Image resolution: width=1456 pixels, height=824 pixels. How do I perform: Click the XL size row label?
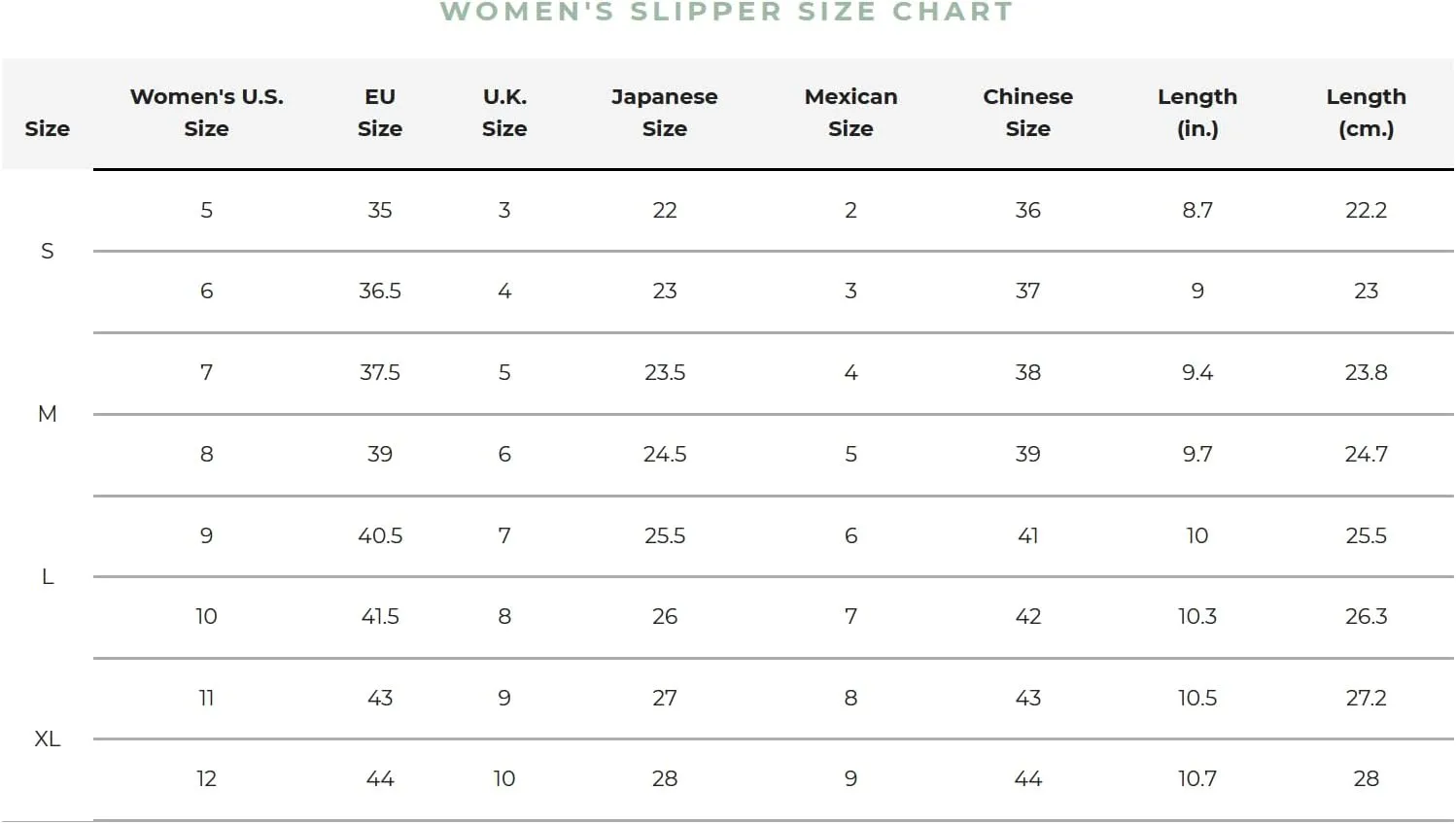(x=47, y=739)
